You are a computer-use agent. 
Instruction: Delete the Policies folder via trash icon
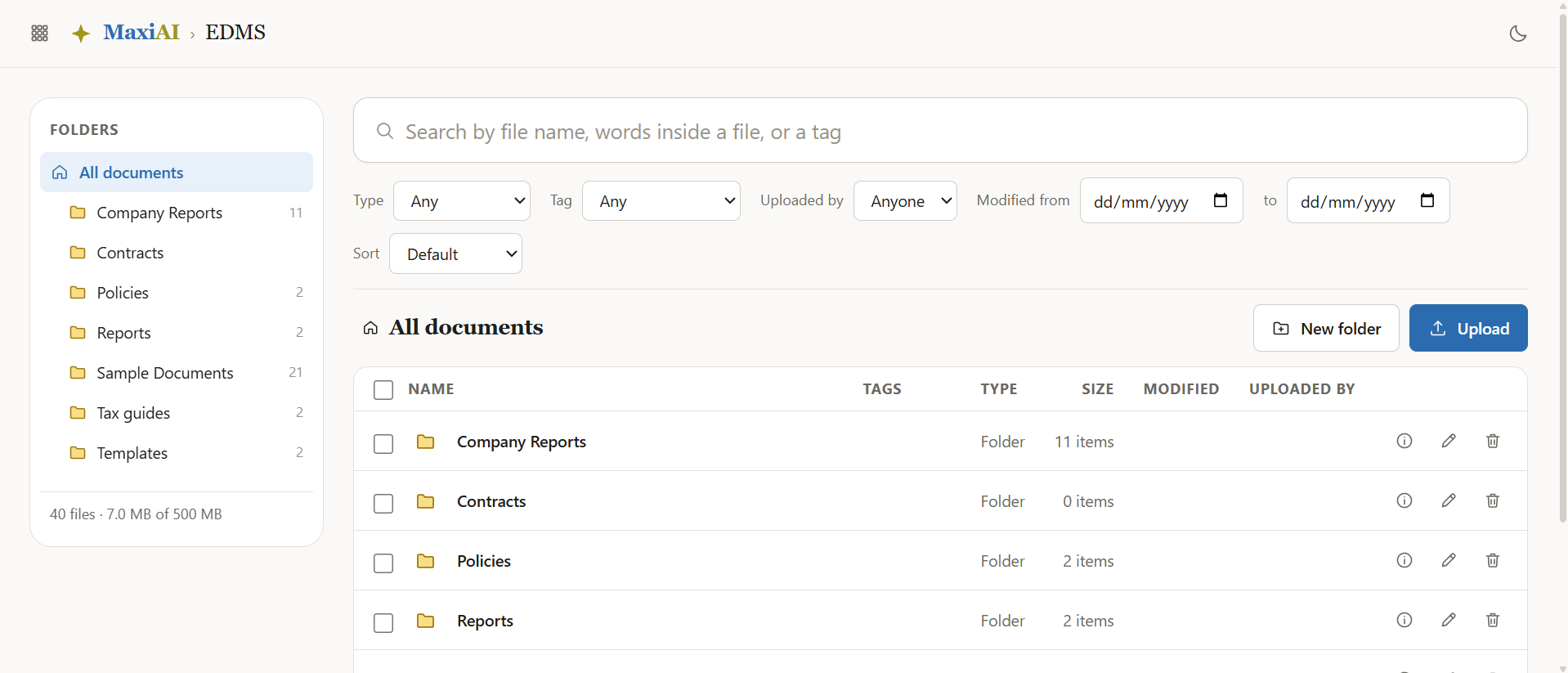(x=1492, y=560)
